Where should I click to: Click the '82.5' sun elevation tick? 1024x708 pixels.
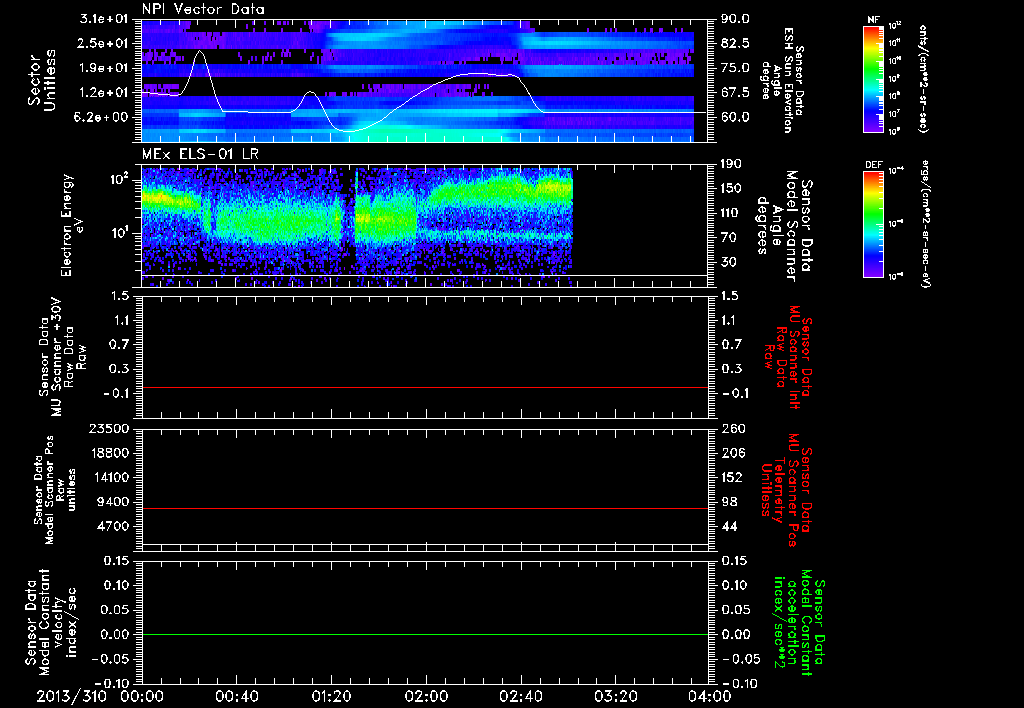pyautogui.click(x=735, y=43)
